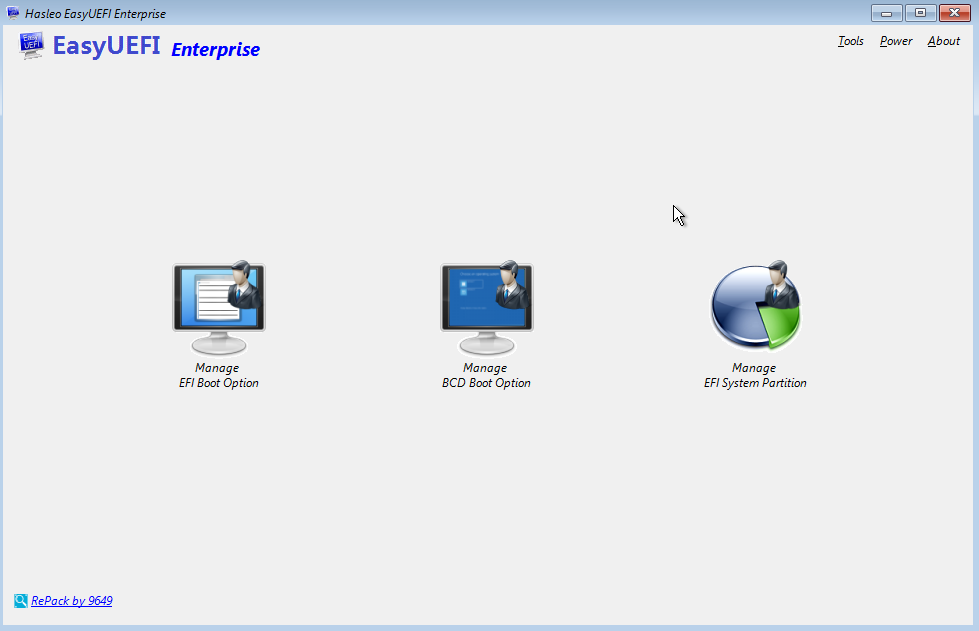979x631 pixels.
Task: Click the Enterprise edition text
Action: [x=215, y=49]
